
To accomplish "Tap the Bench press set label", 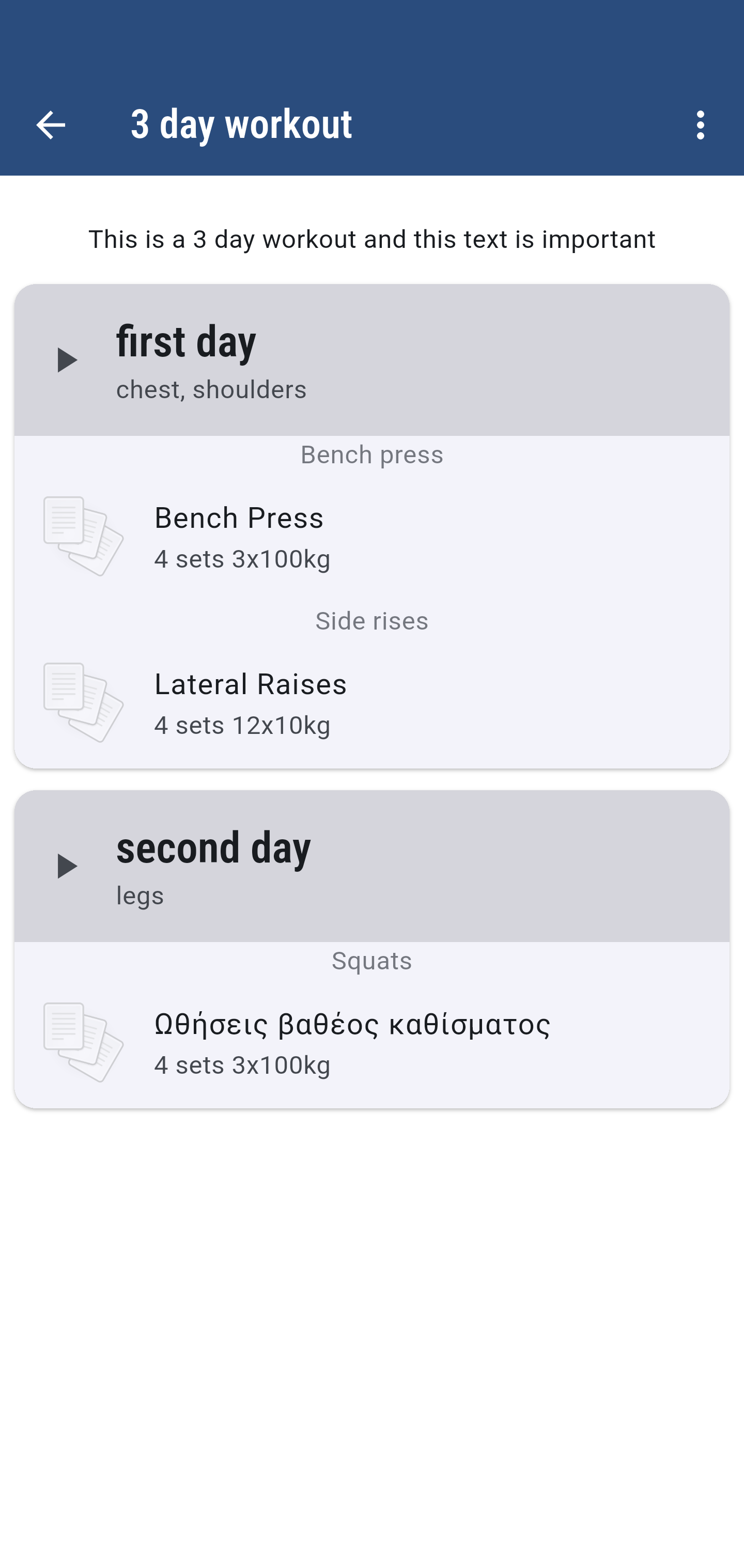I will (x=371, y=456).
